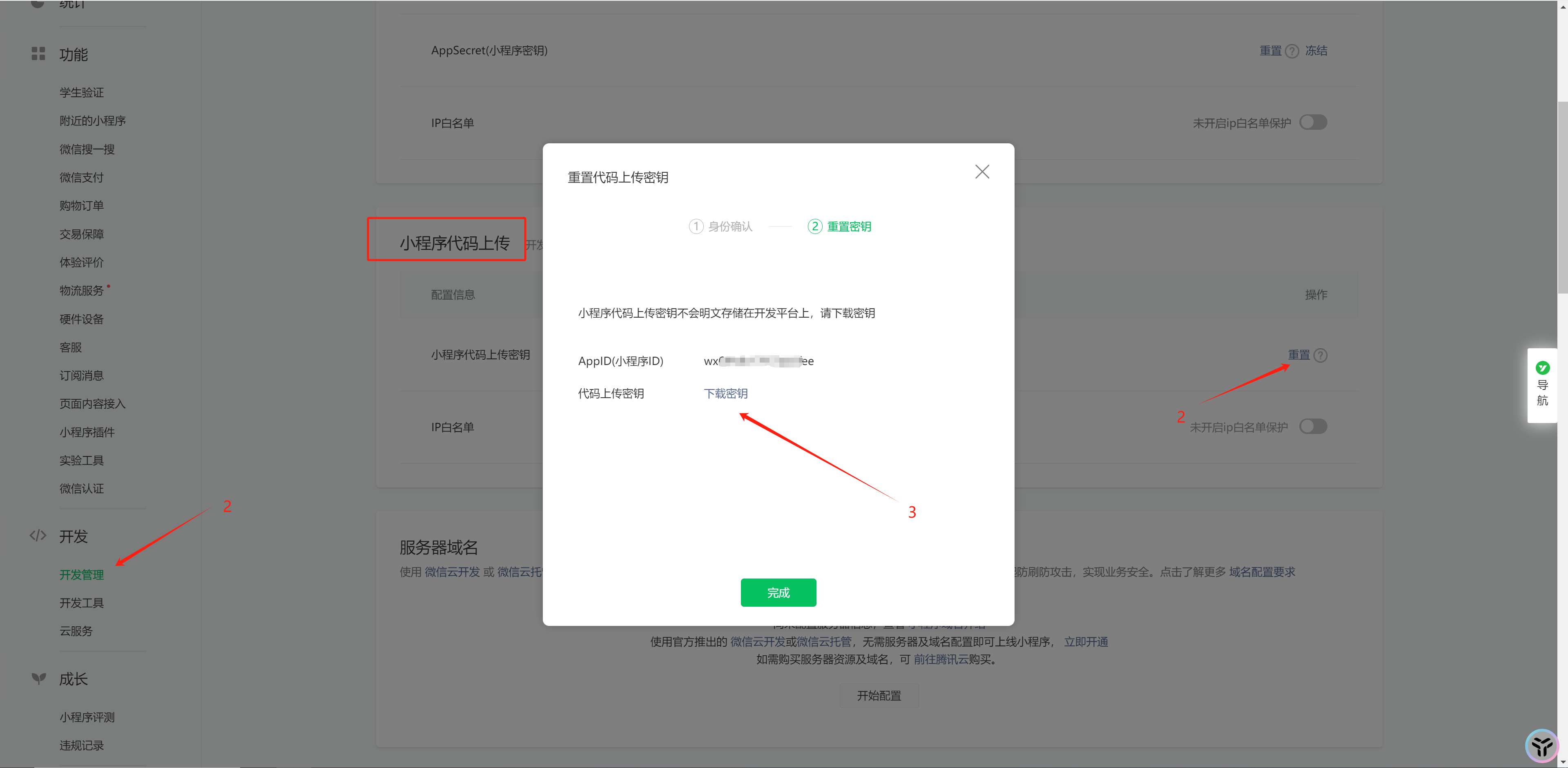The image size is (1568, 768).
Task: Click the 开发 section heading
Action: [x=74, y=536]
